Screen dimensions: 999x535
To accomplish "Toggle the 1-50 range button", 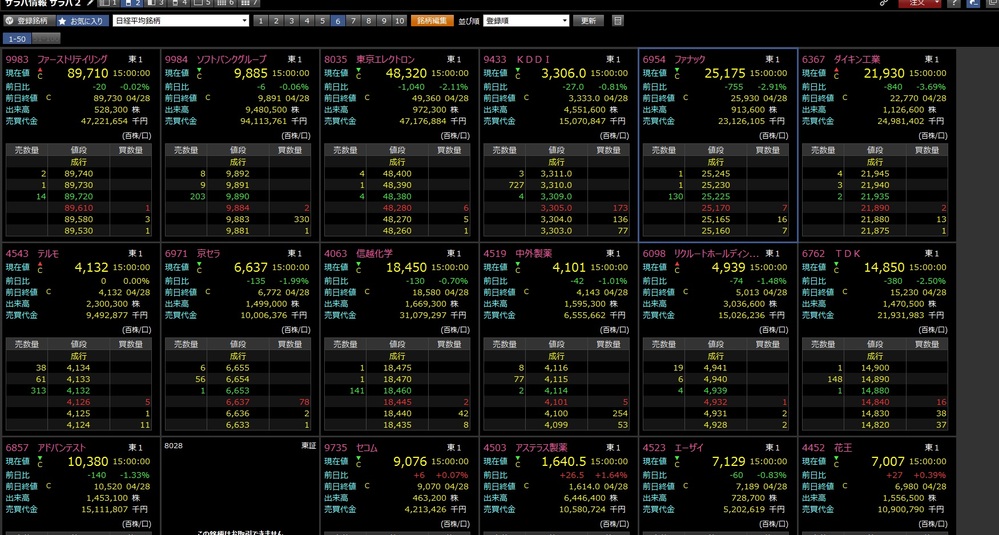I will coord(17,38).
